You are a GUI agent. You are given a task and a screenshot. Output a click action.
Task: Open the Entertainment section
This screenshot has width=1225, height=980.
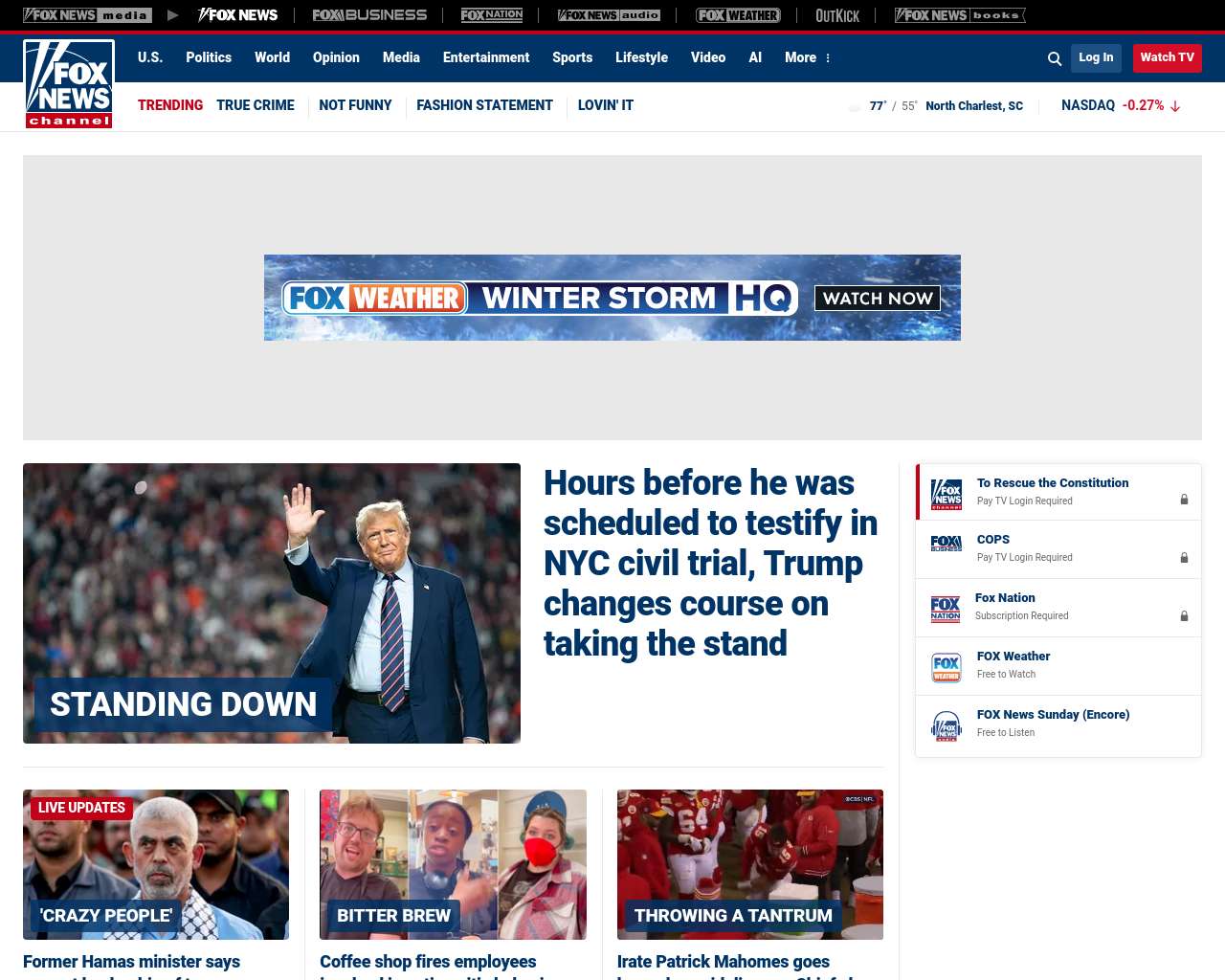486,57
